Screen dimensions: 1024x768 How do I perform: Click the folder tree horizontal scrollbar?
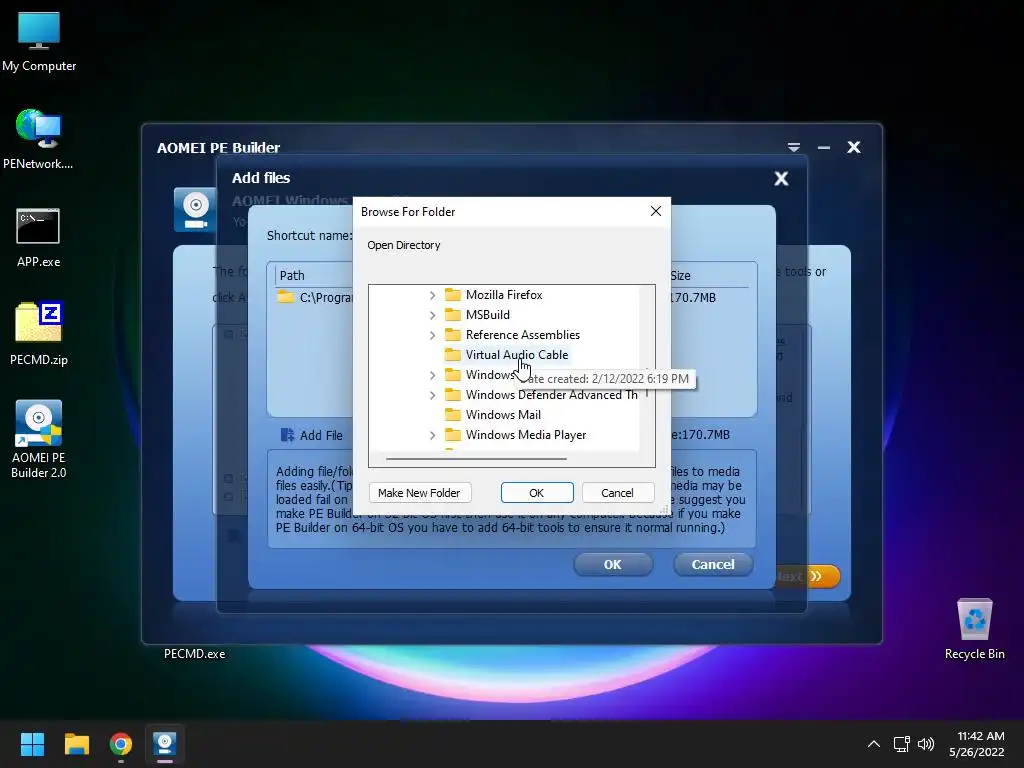tap(476, 458)
